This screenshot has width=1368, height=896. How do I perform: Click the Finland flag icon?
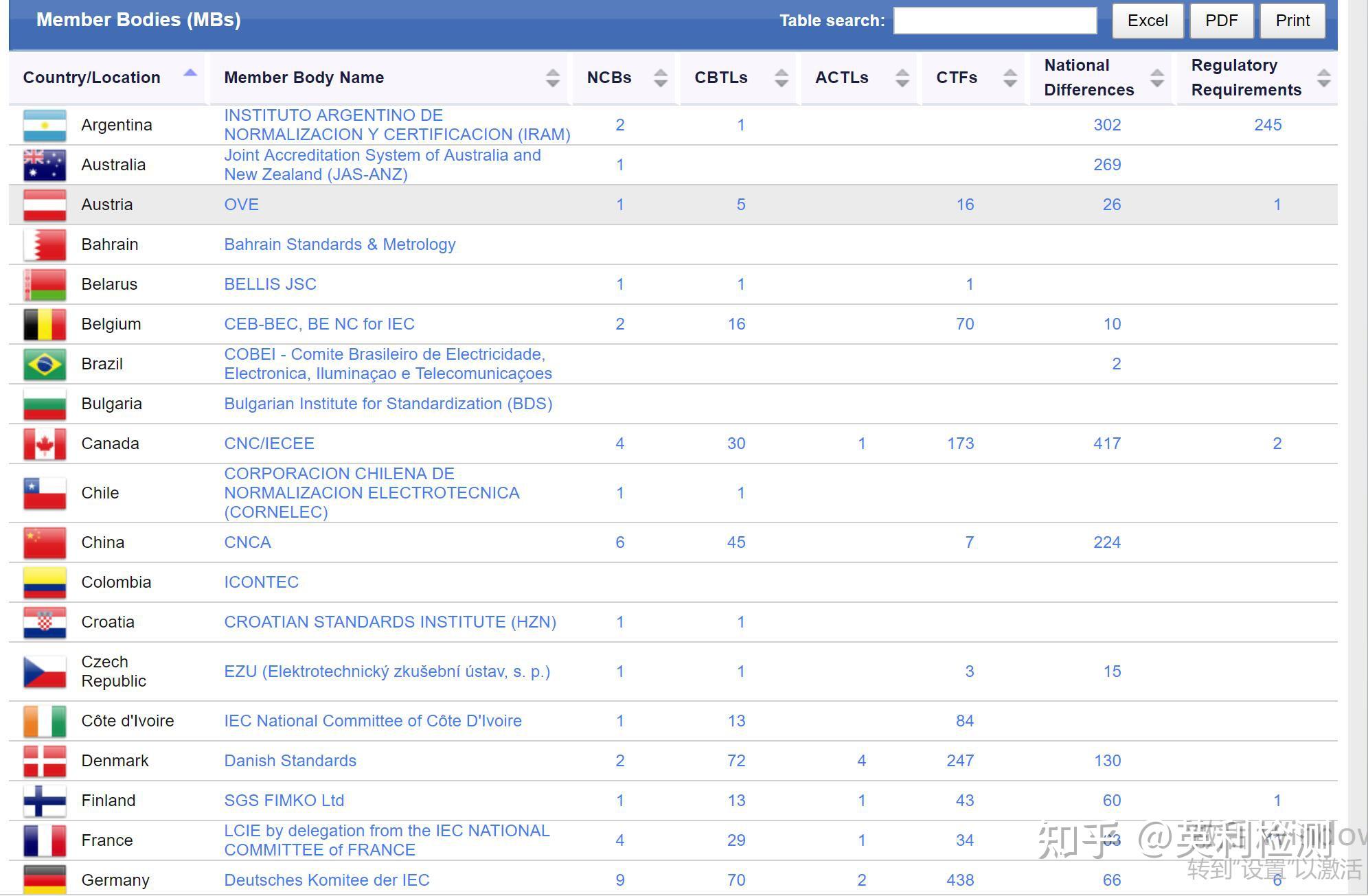(x=45, y=801)
